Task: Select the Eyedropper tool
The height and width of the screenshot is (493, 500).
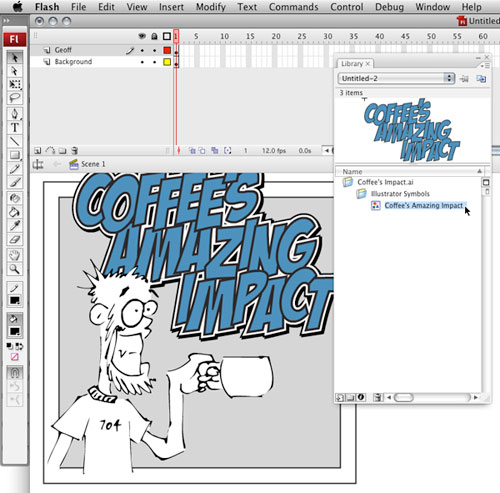Action: click(x=15, y=225)
